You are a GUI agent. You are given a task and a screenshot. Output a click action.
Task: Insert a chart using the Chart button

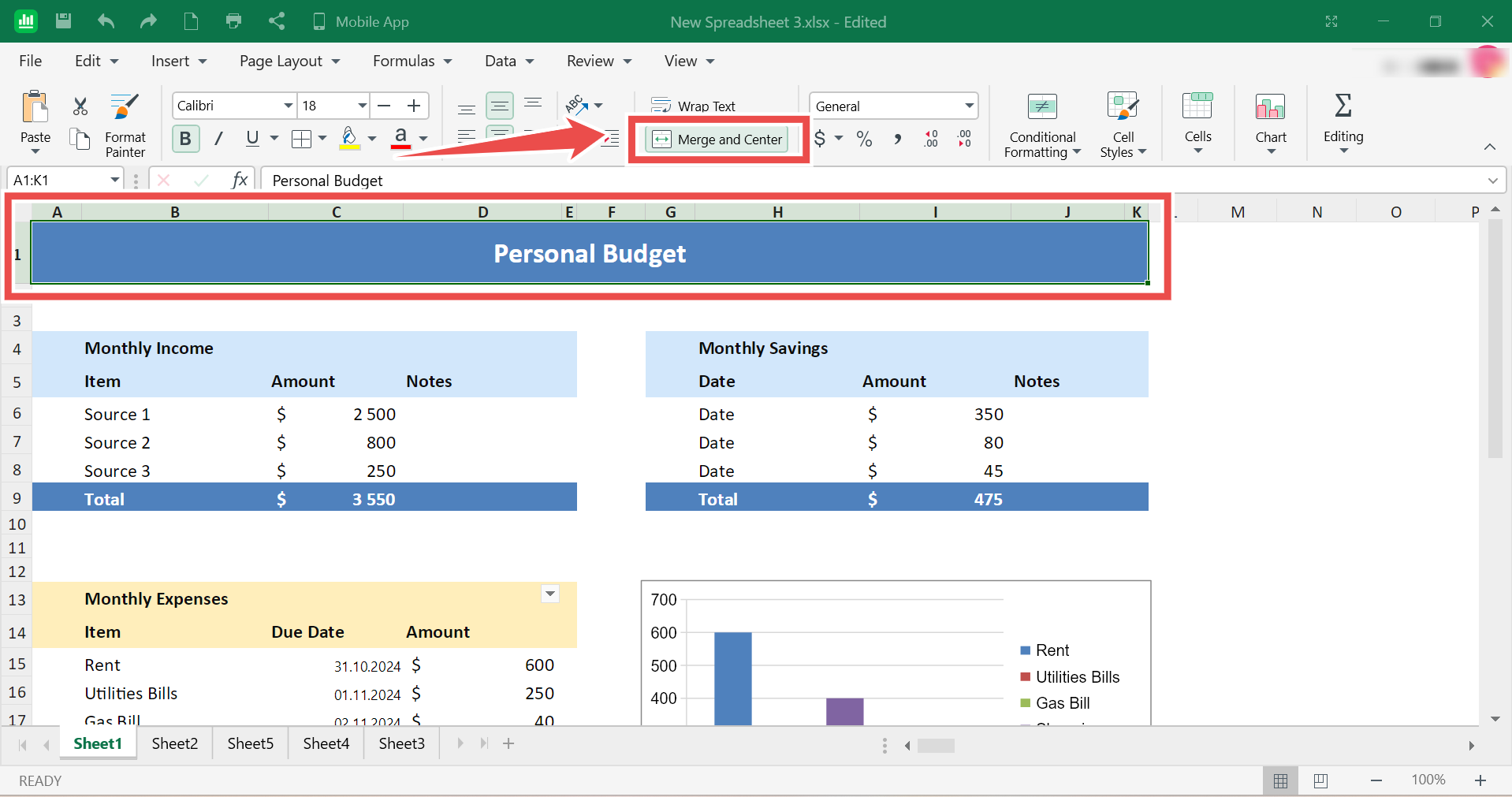(1271, 122)
